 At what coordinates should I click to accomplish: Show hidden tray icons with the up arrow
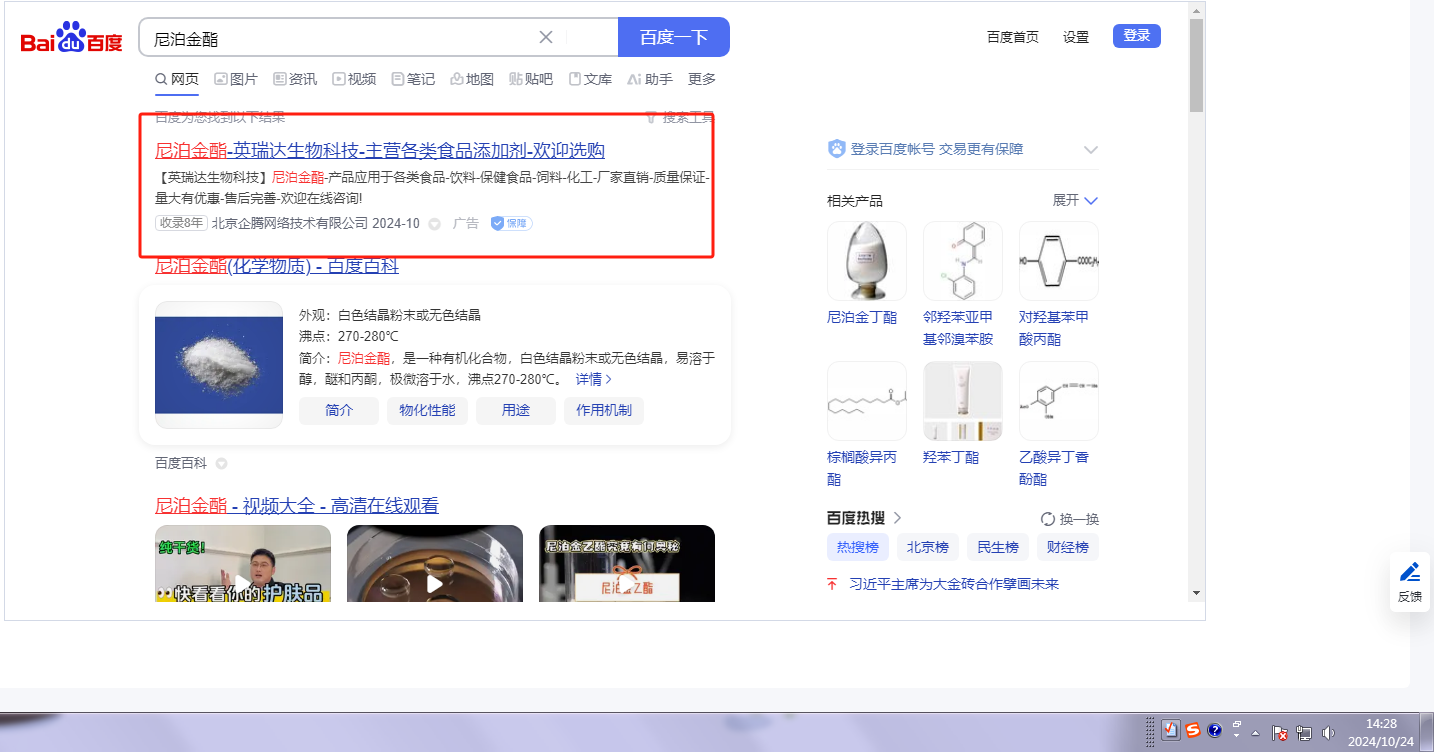(x=1255, y=733)
